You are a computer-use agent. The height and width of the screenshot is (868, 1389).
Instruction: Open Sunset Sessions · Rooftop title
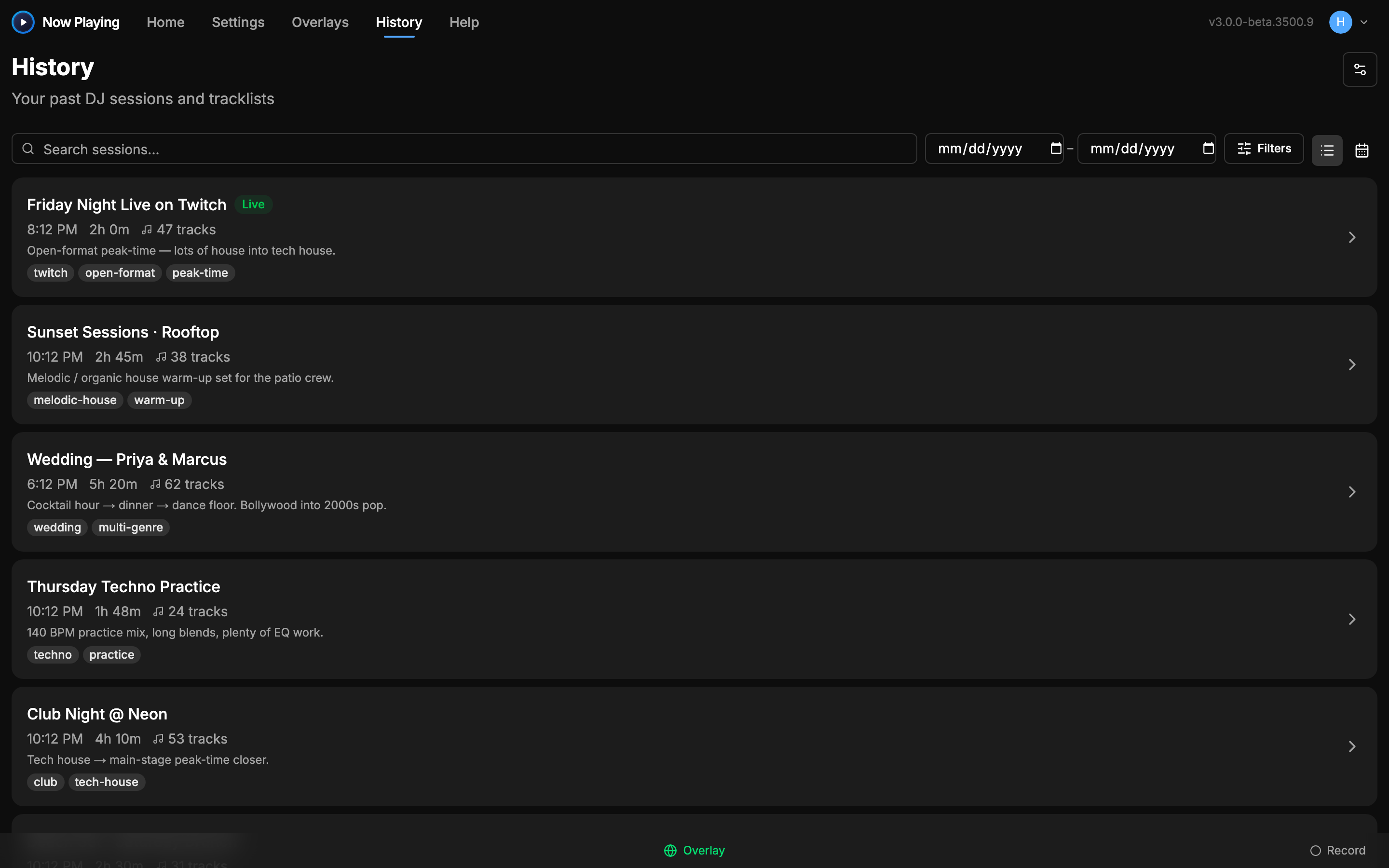123,332
